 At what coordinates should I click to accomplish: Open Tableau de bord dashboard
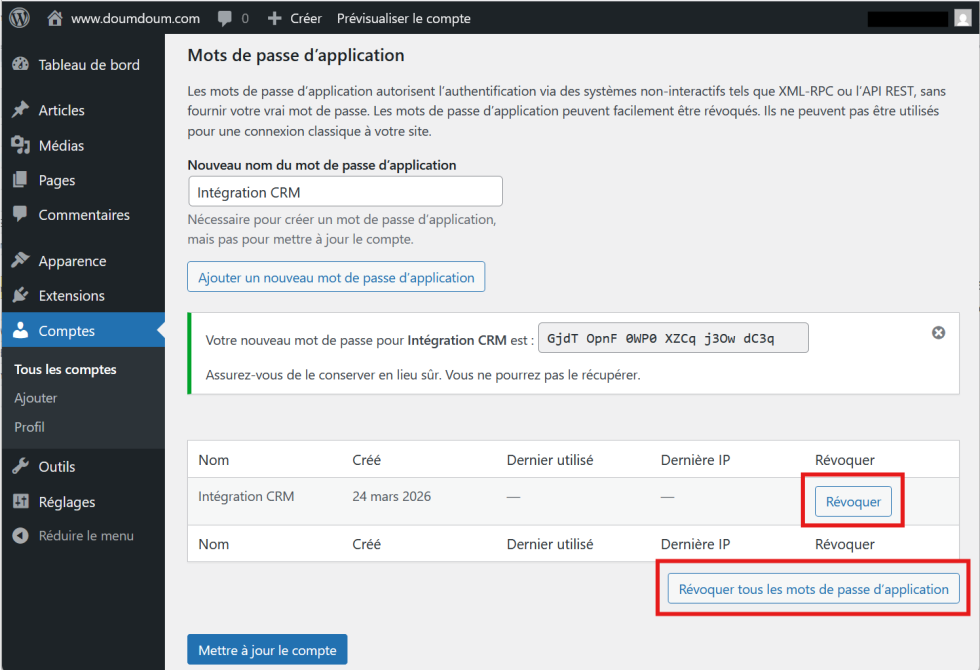click(x=88, y=65)
